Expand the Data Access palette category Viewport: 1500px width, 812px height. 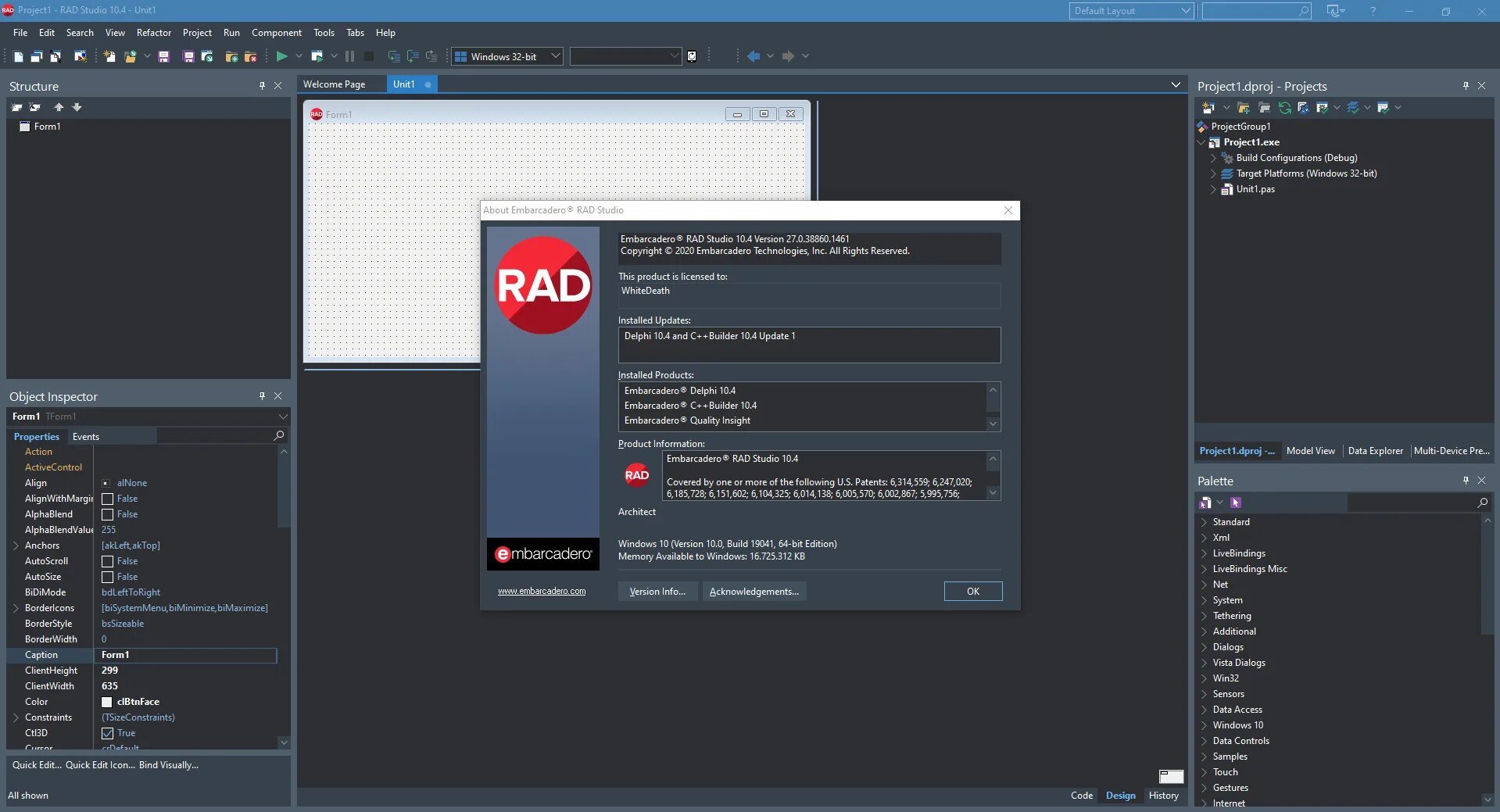pos(1205,710)
